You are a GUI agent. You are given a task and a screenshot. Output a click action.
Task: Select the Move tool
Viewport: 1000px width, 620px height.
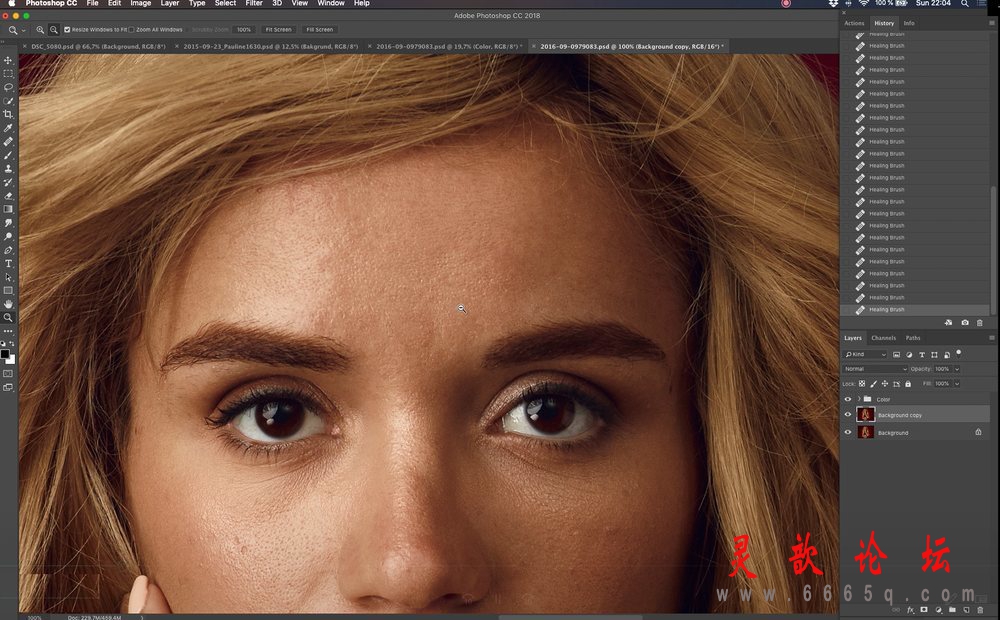(x=8, y=60)
